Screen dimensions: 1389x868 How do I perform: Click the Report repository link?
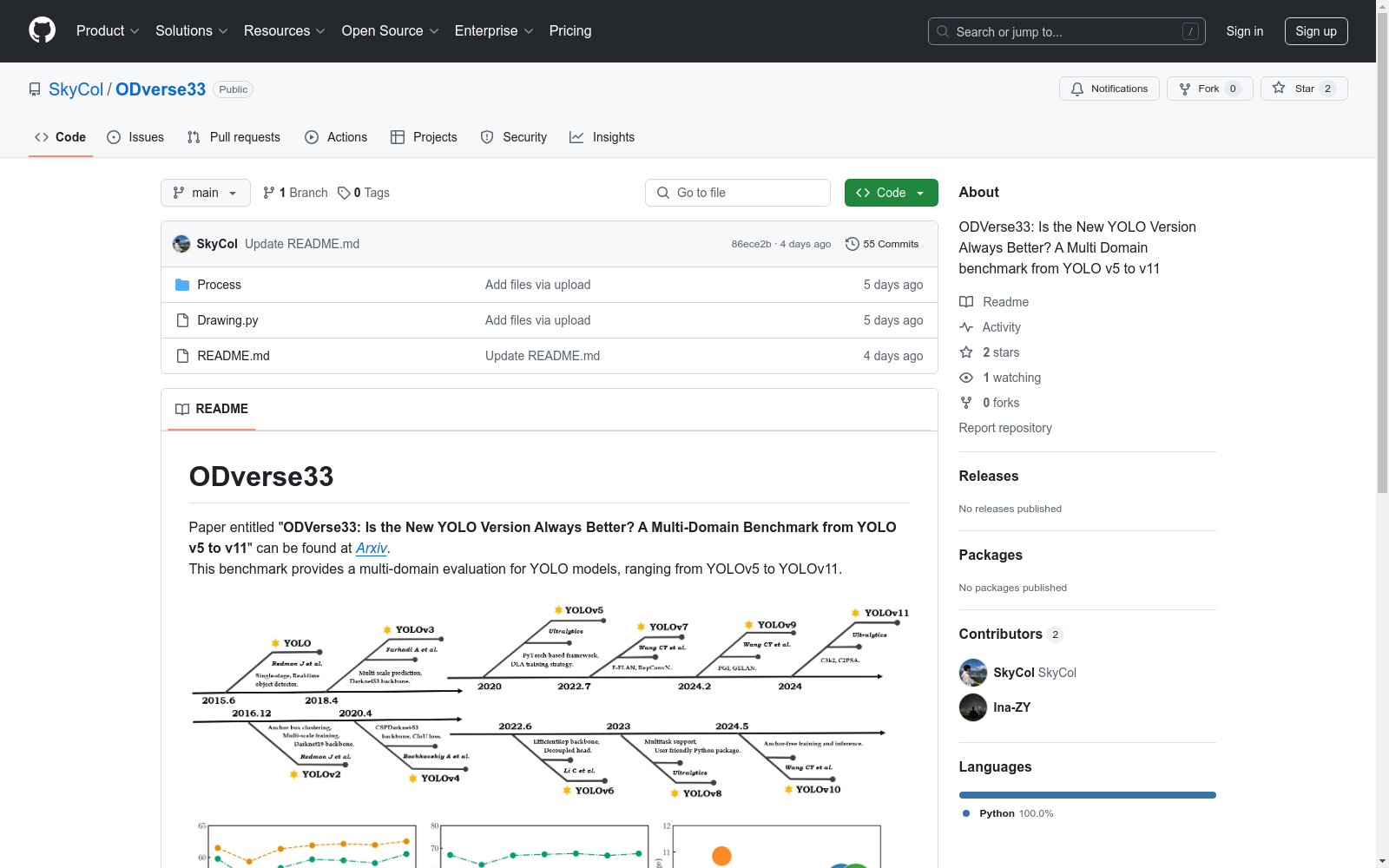click(x=1005, y=428)
